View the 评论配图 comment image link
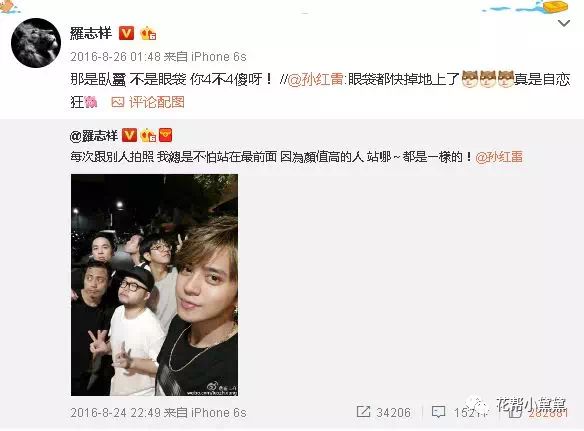 coord(156,102)
